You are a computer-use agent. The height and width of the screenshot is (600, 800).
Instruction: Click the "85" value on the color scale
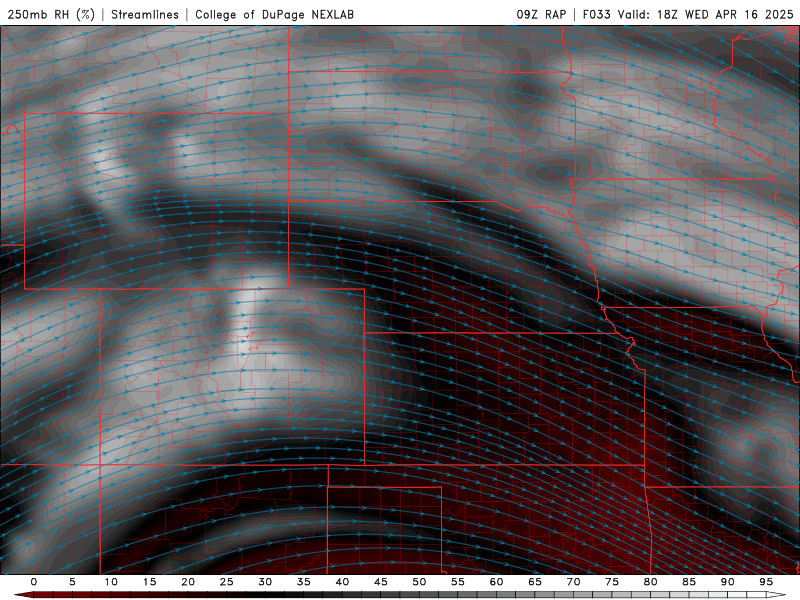[689, 582]
